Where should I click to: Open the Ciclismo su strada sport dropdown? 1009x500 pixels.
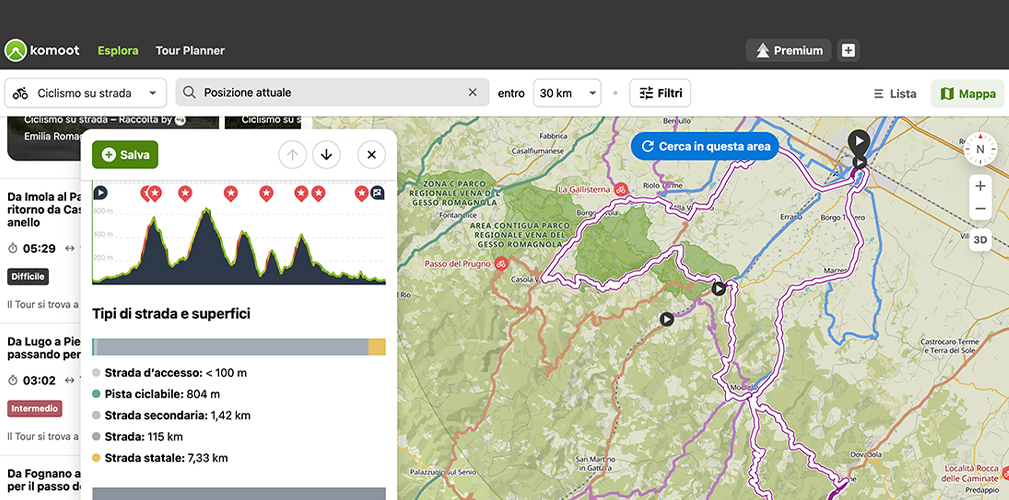click(85, 93)
